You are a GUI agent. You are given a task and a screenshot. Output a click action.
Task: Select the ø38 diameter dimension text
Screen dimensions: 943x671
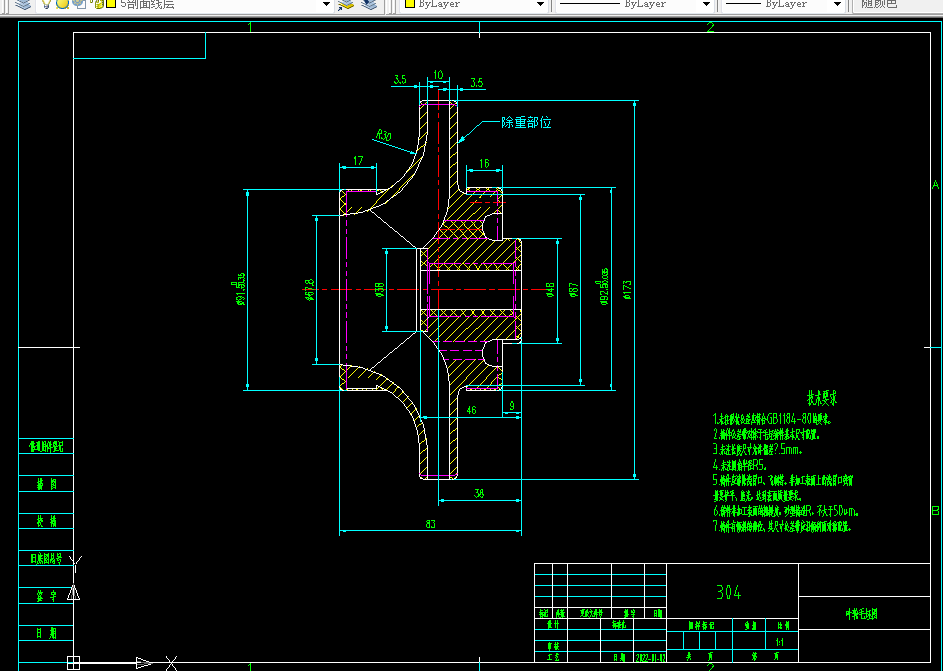click(x=379, y=290)
